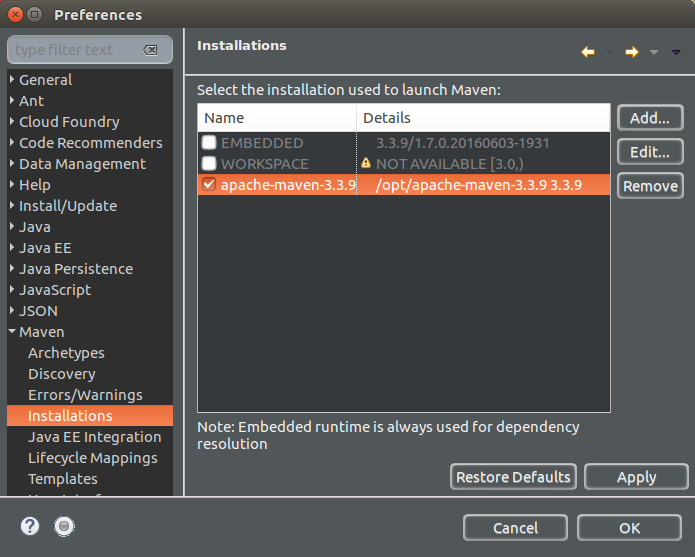
Task: Open the purple view menu triangle
Action: 675,52
